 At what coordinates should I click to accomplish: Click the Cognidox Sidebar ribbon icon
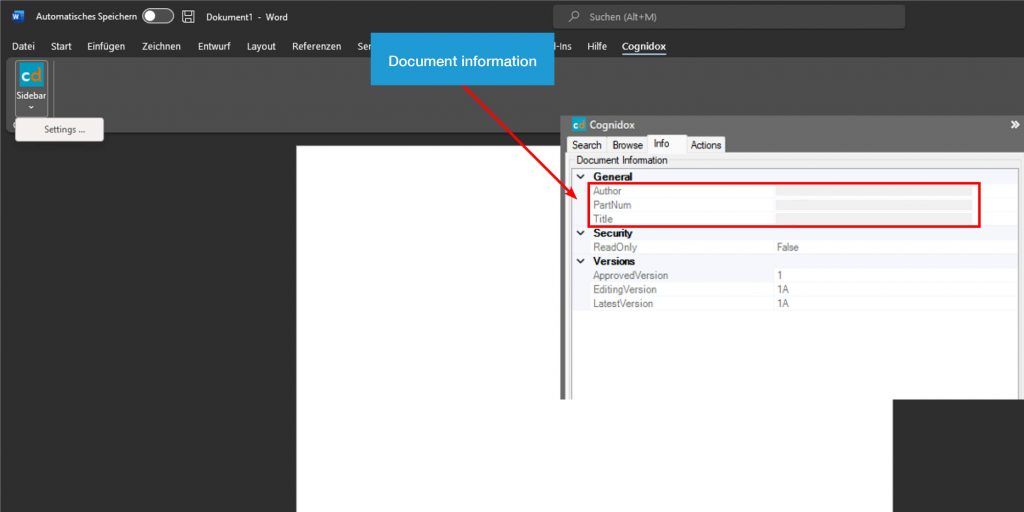(31, 76)
